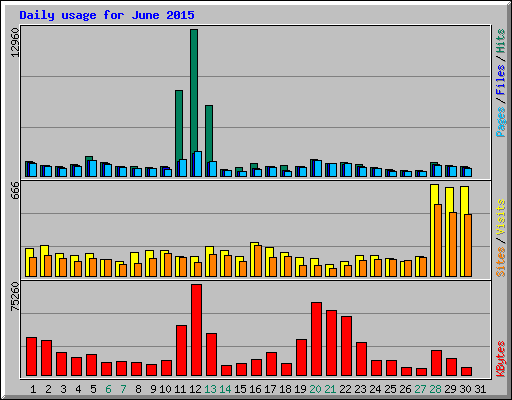Click the red KBytes bar for day 21

331,343
